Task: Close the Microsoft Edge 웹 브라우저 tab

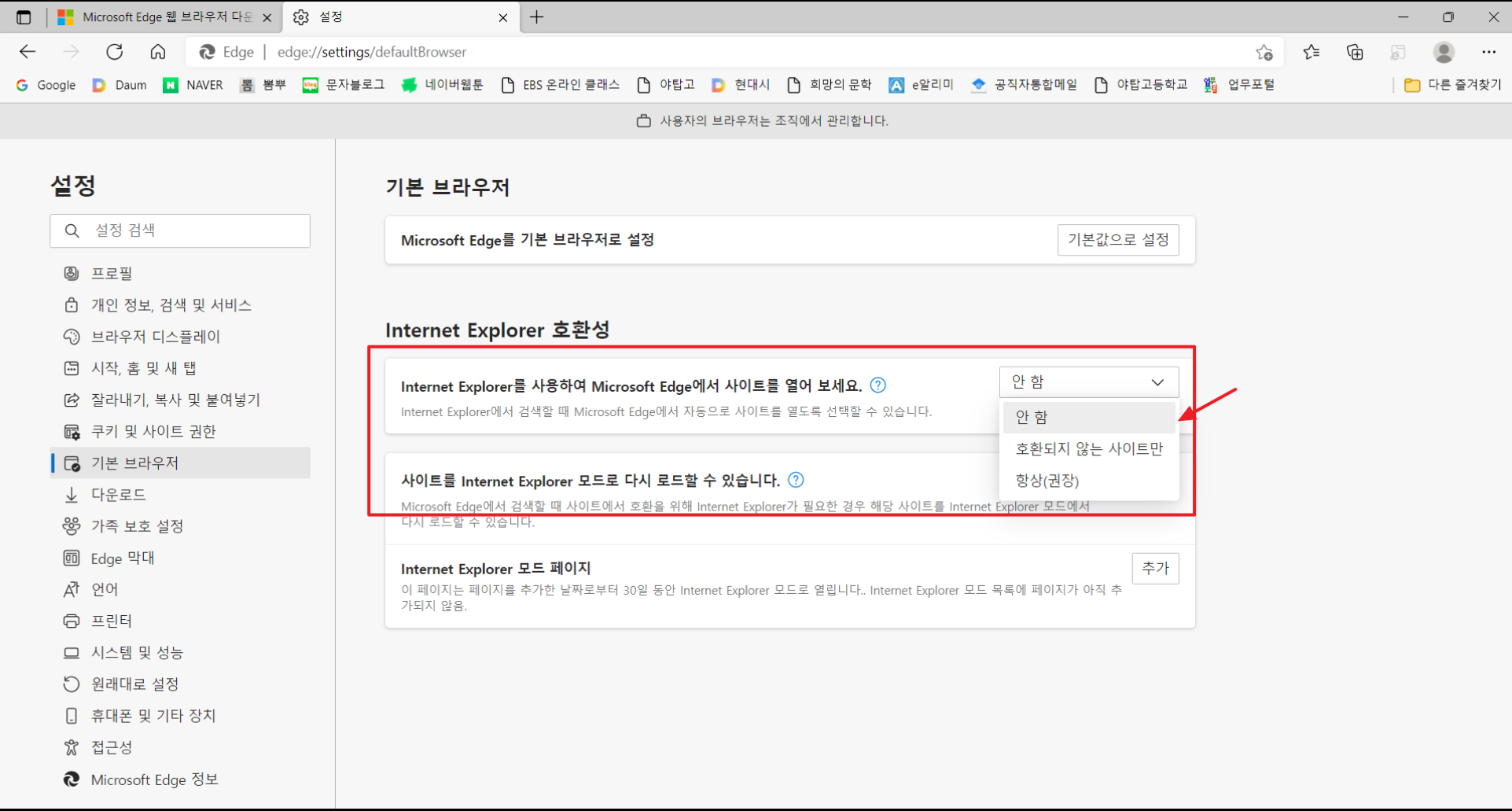Action: click(x=267, y=17)
